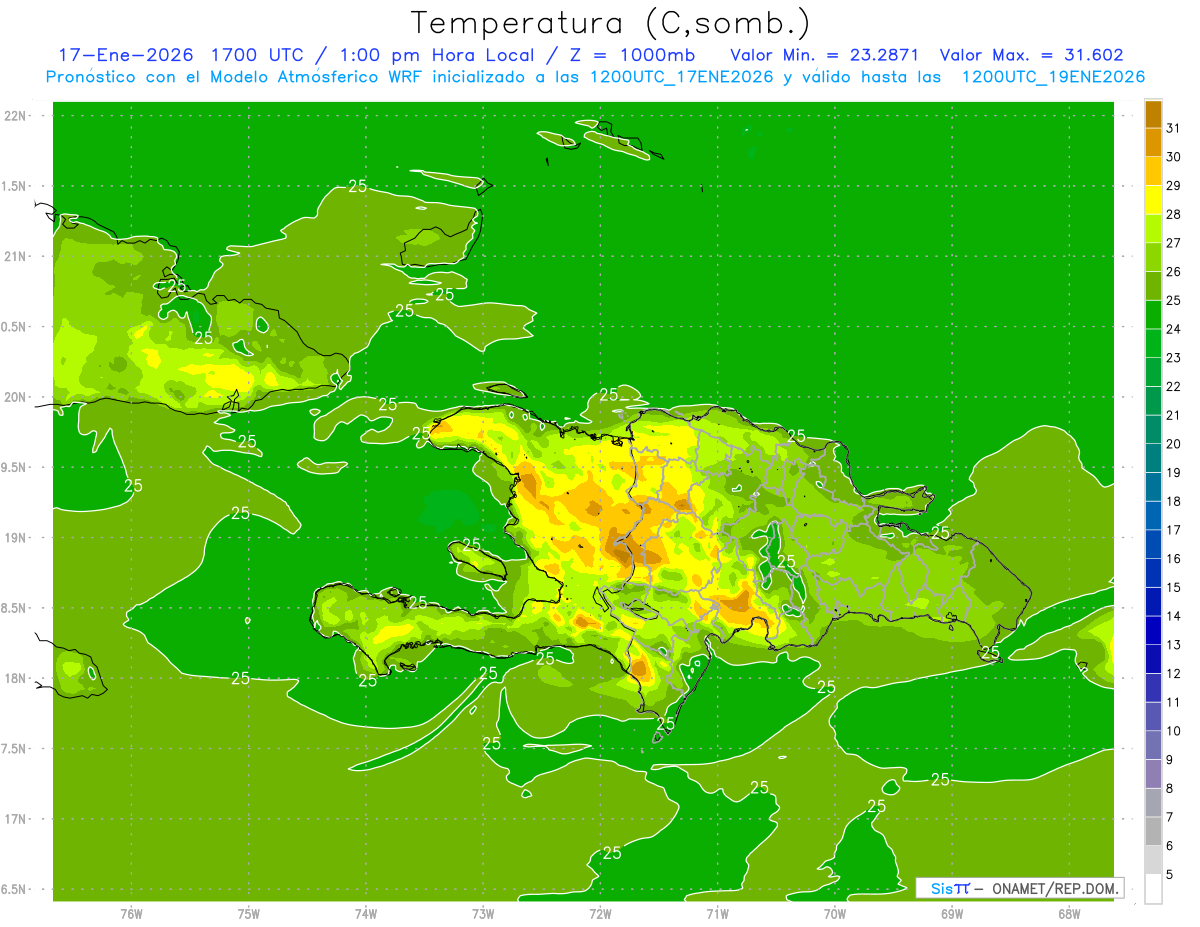Click 'Valor Max. = 31.602' value

pos(1031,55)
